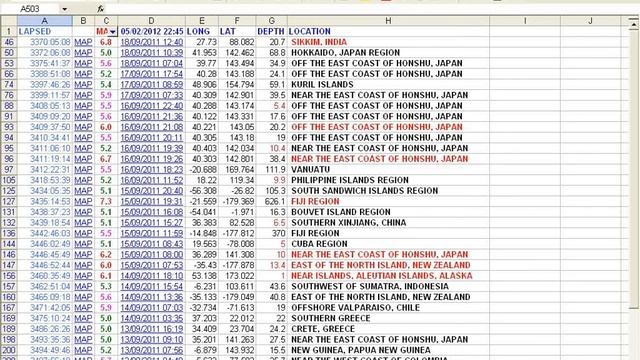Open MAP link for Cuba Region row
Screen dimensions: 640x360
(83, 244)
